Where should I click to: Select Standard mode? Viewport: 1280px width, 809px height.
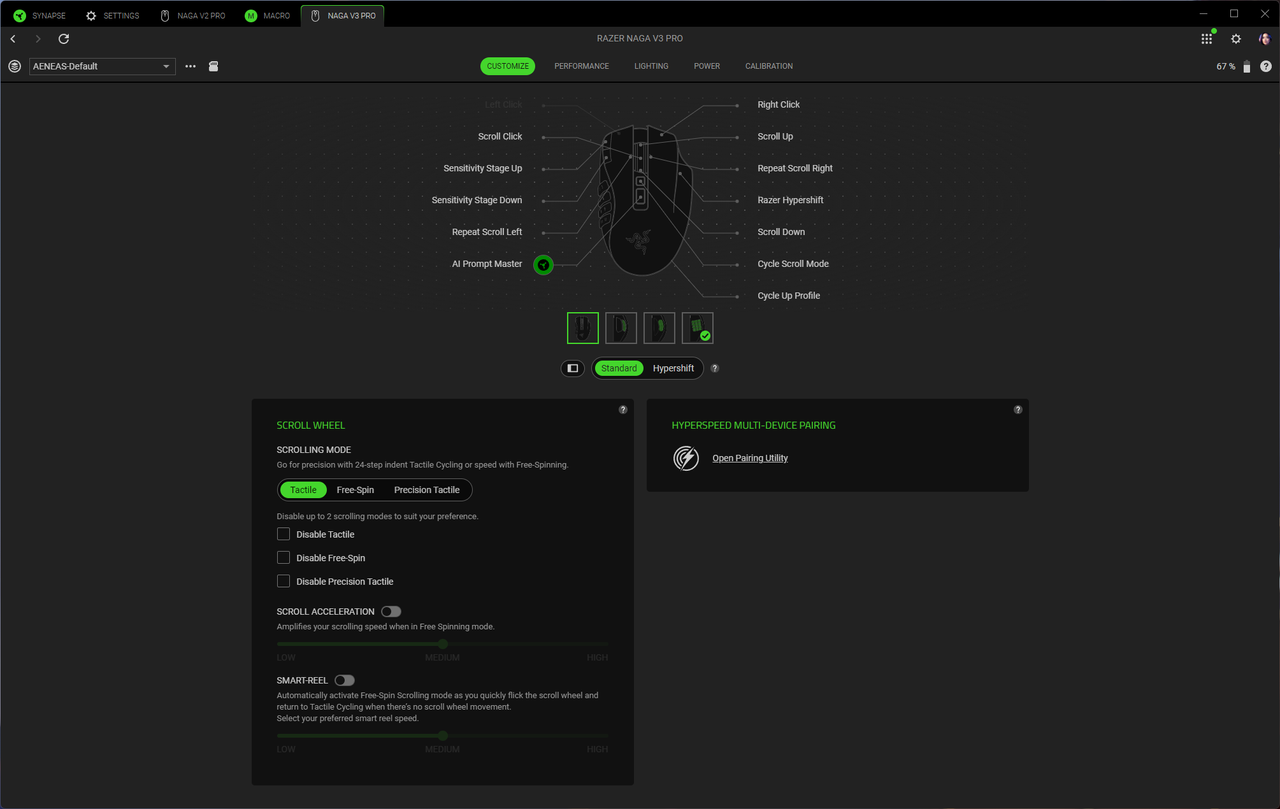pos(619,368)
